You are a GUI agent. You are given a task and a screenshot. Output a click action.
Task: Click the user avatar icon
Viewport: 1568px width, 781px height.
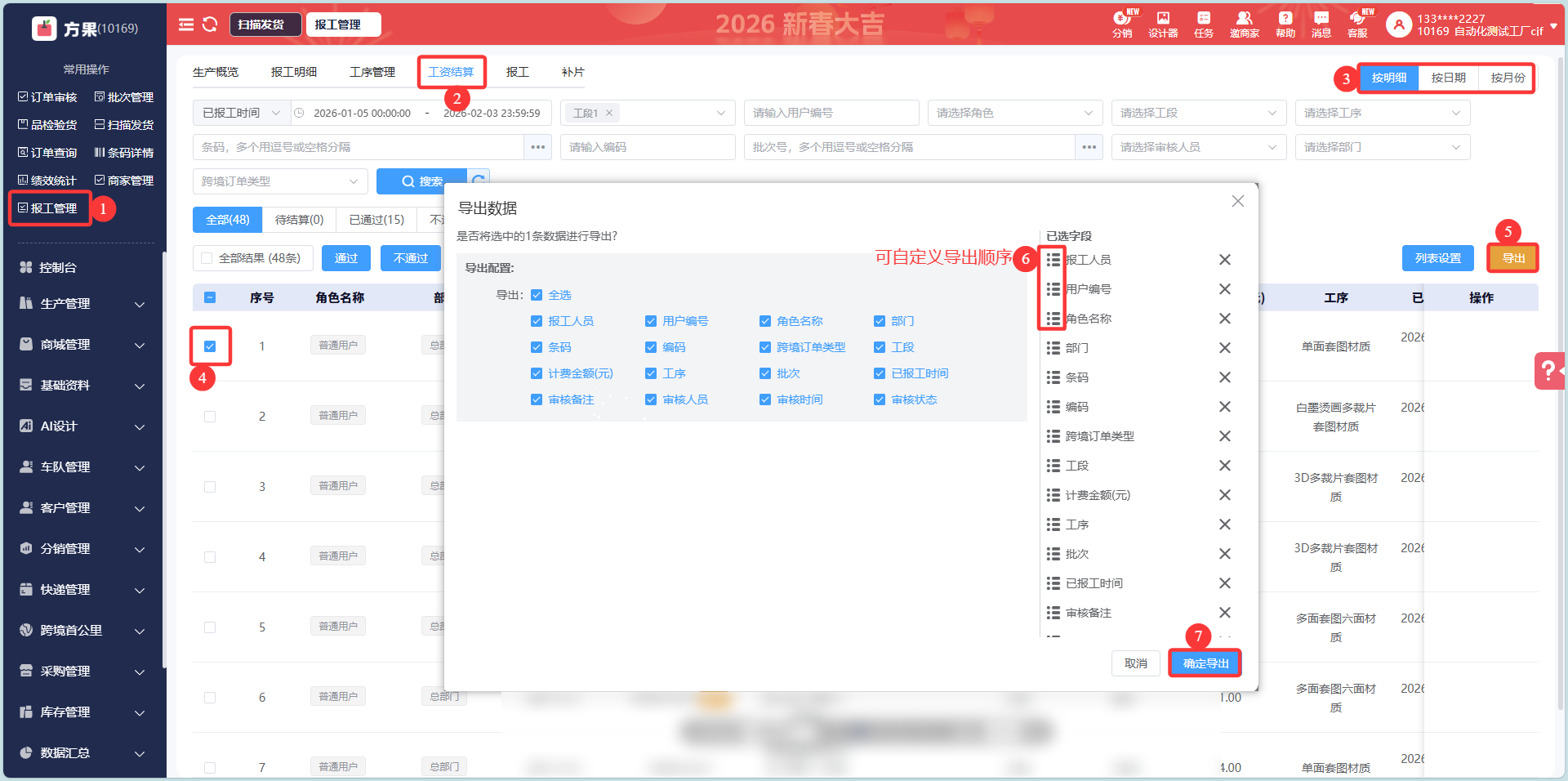pos(1399,25)
